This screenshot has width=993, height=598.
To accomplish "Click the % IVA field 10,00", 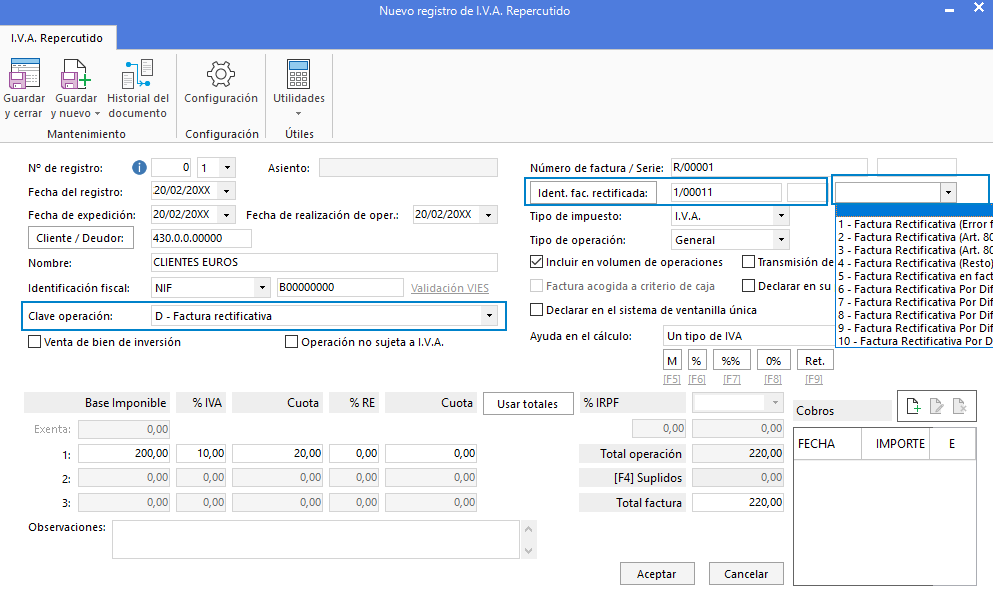I will 201,454.
